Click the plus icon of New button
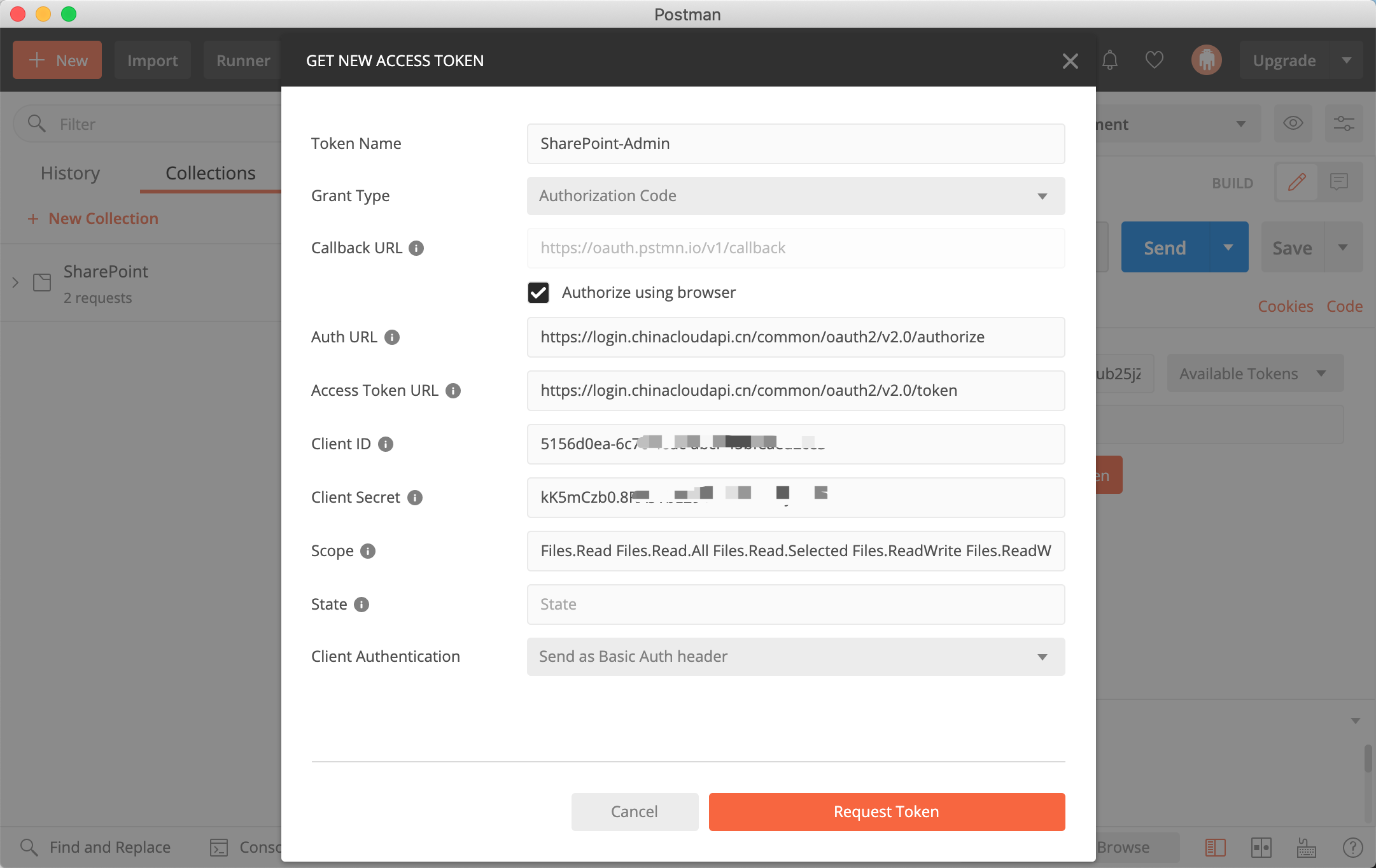 [x=37, y=60]
